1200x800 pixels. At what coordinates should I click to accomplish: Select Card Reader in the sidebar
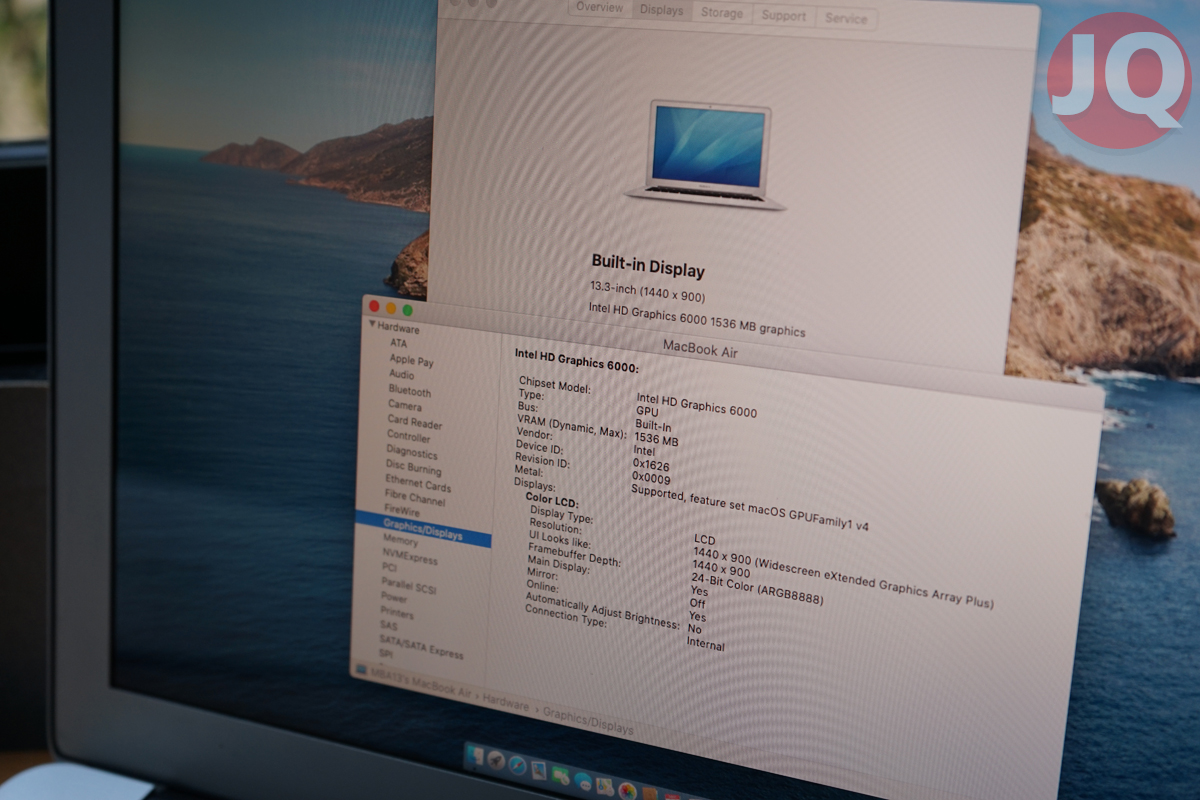(415, 422)
